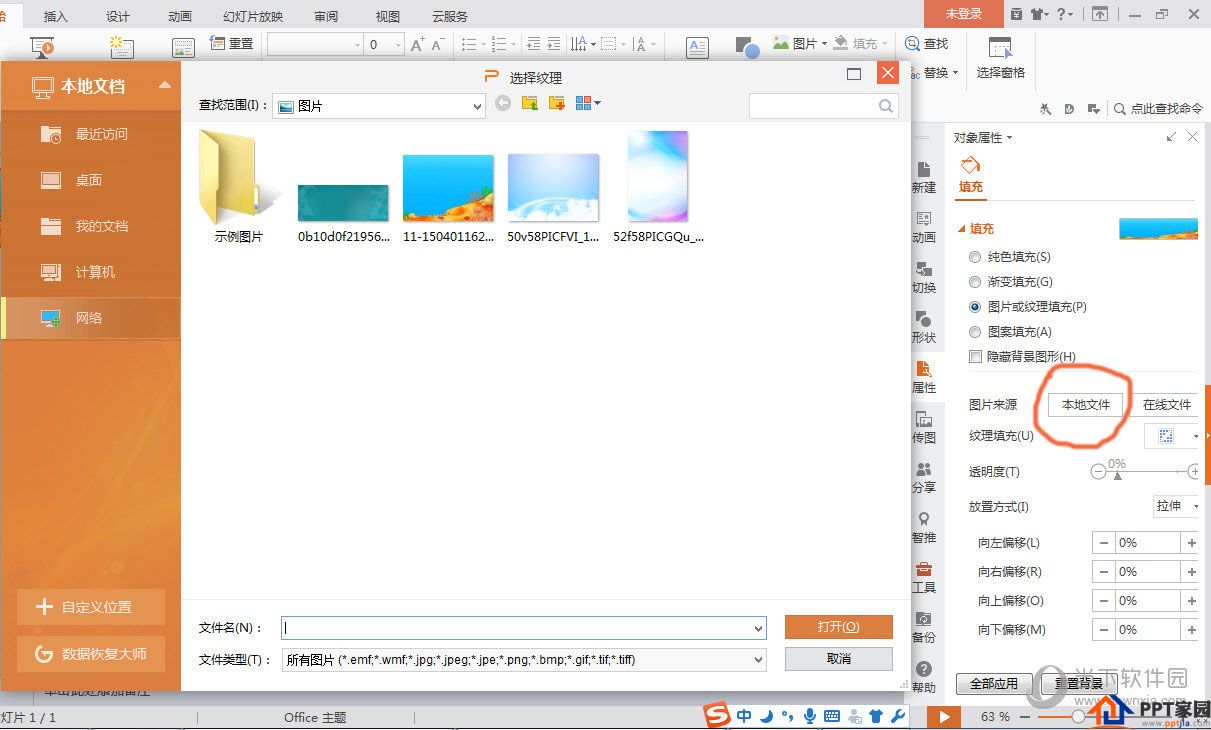Viewport: 1211px width, 730px height.
Task: Open the 动画 sidebar panel icon
Action: (924, 227)
